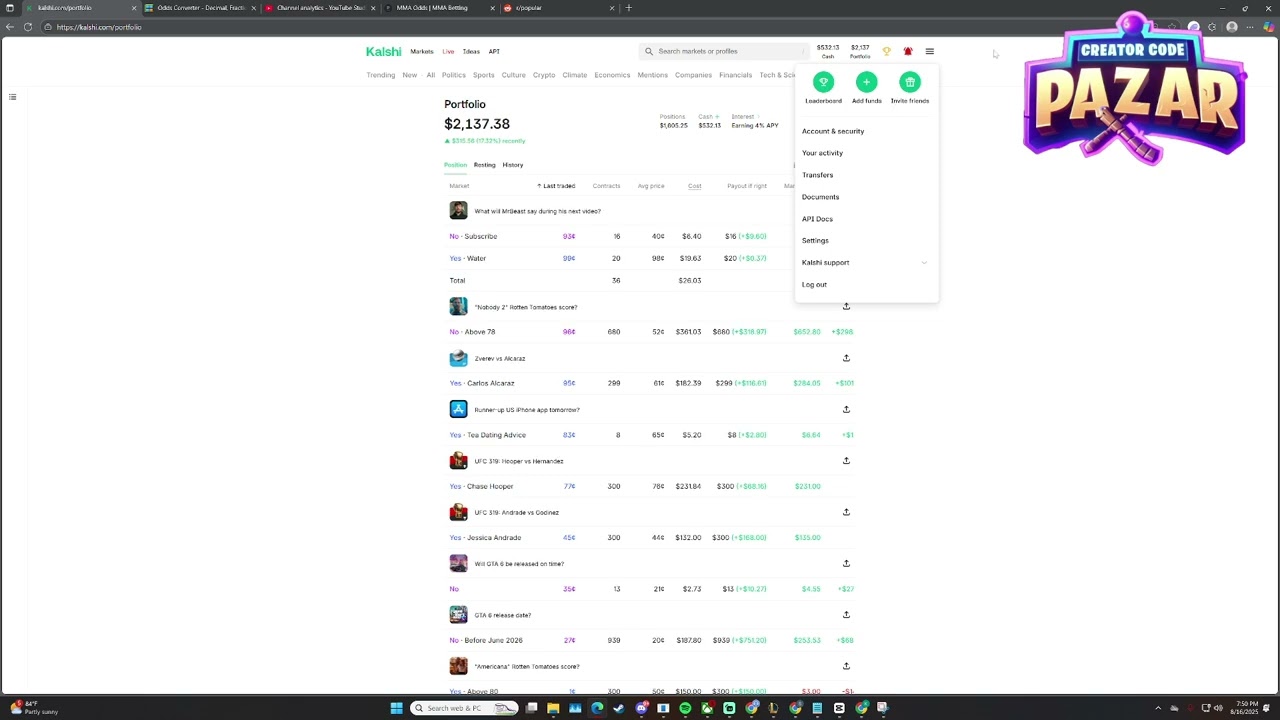Switch to the Resting tab

(484, 165)
